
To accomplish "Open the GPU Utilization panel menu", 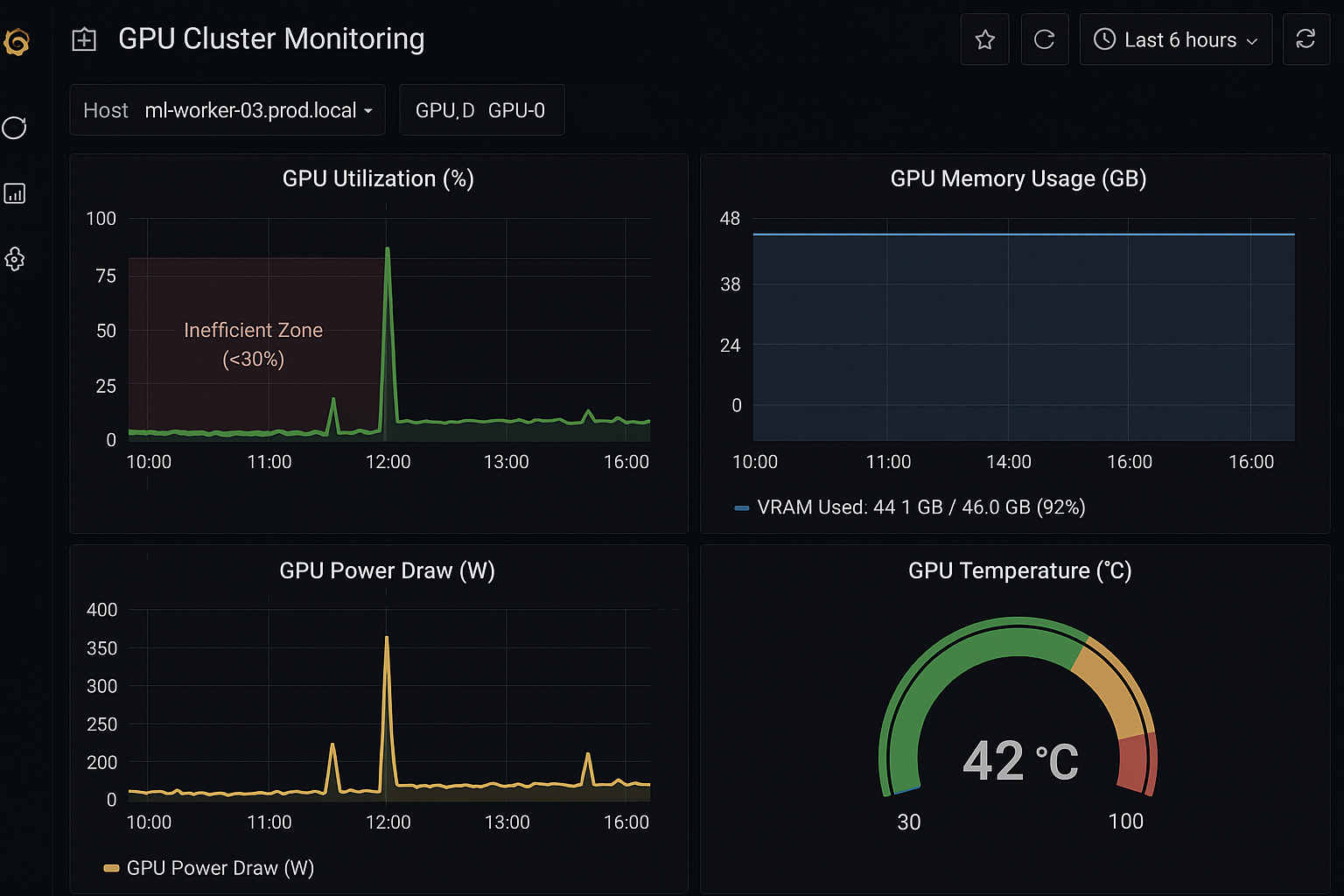I will [x=378, y=178].
